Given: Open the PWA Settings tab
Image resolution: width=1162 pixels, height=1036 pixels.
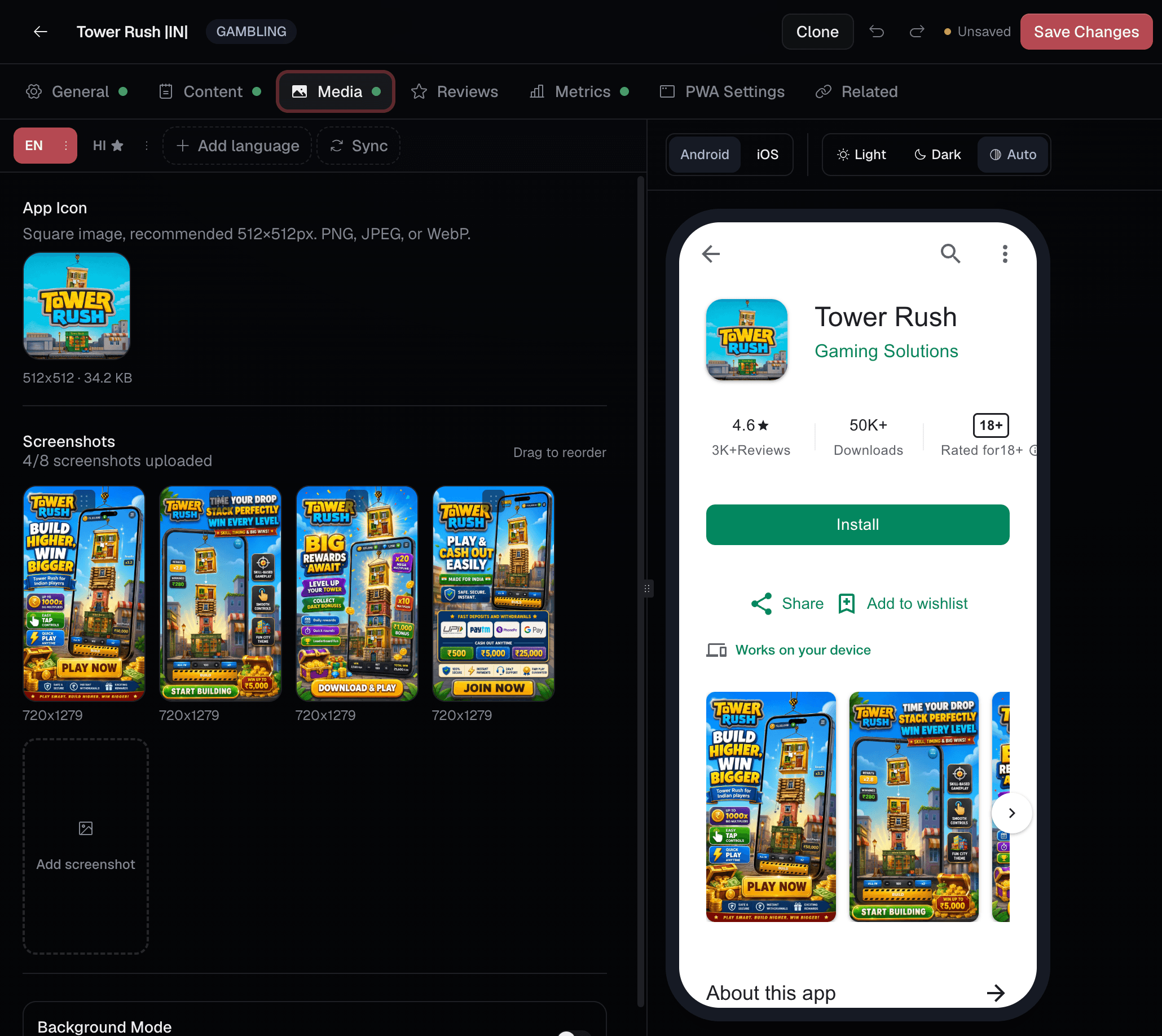Looking at the screenshot, I should pos(722,91).
